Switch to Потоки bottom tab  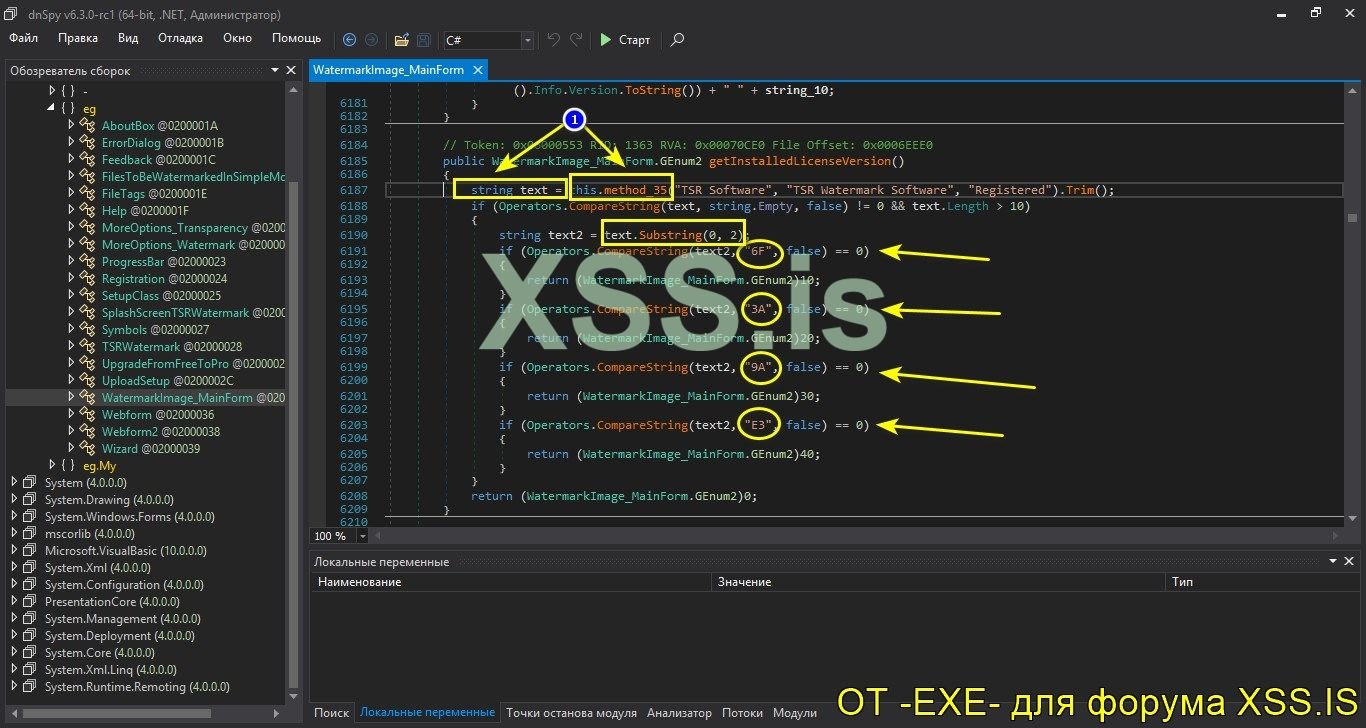pos(742,713)
